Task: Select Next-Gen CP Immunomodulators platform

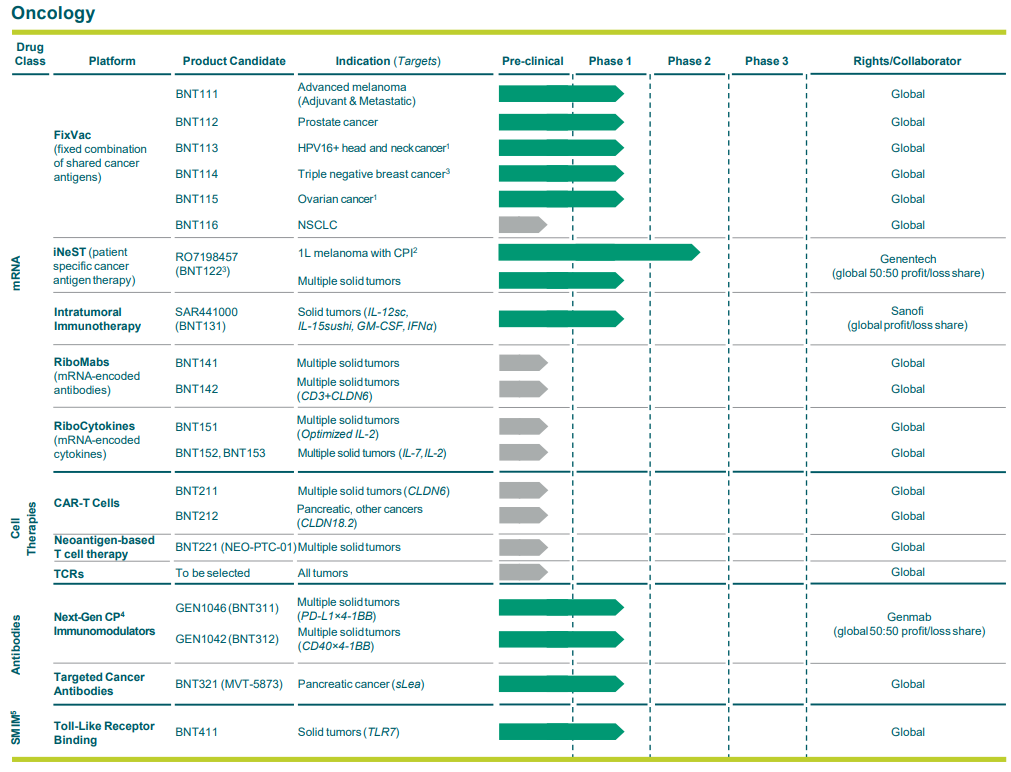Action: pyautogui.click(x=104, y=624)
